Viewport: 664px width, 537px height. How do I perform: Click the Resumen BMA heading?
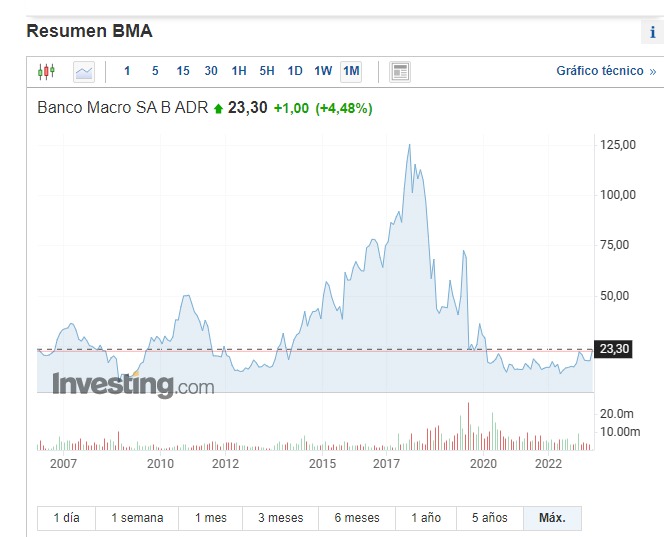[x=89, y=31]
